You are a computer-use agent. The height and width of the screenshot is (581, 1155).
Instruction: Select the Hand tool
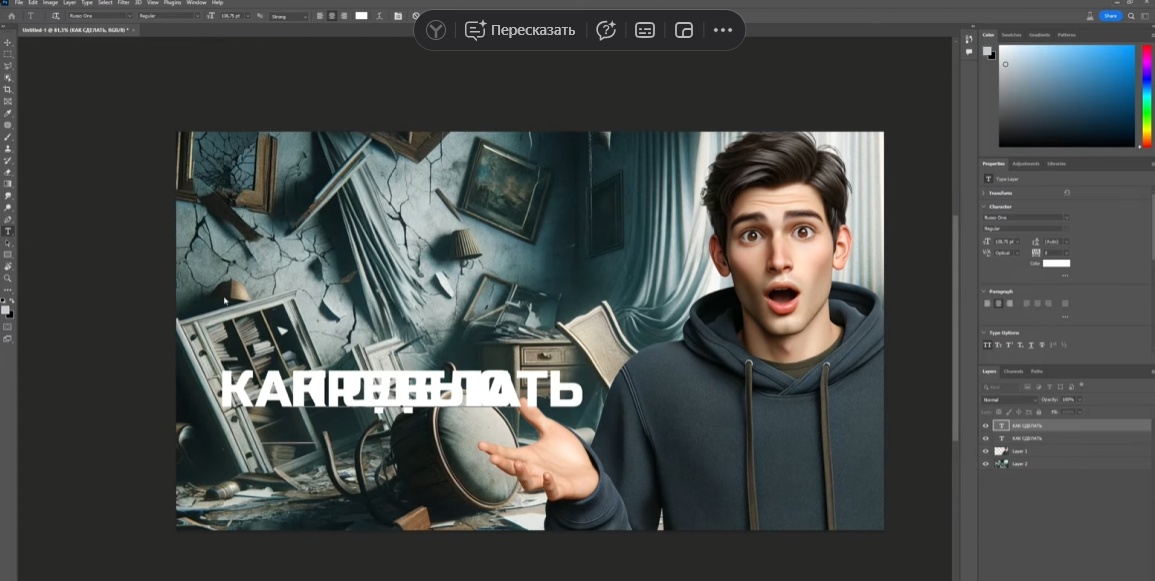7,267
